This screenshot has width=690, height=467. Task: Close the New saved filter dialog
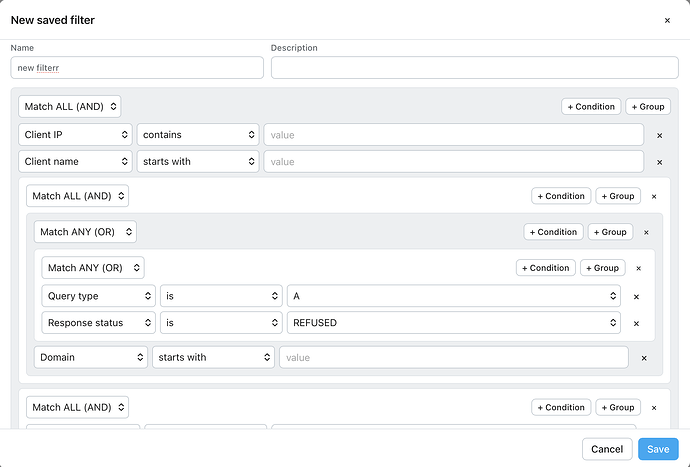[x=667, y=20]
